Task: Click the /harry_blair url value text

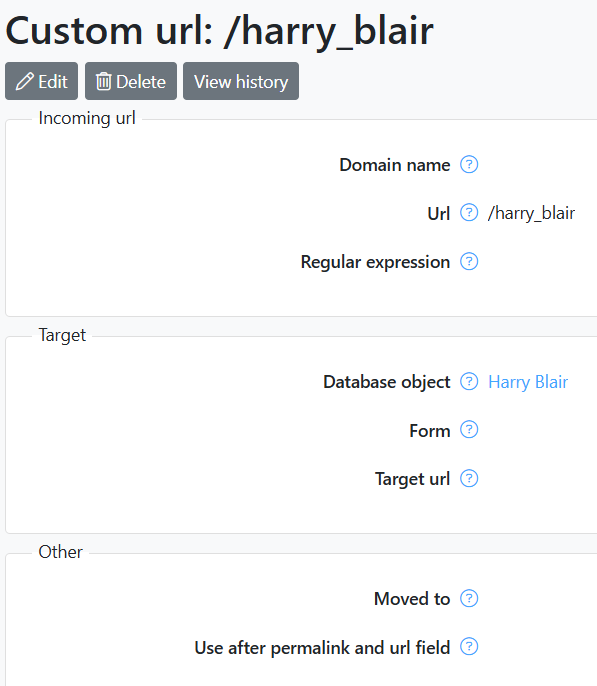Action: [x=531, y=213]
